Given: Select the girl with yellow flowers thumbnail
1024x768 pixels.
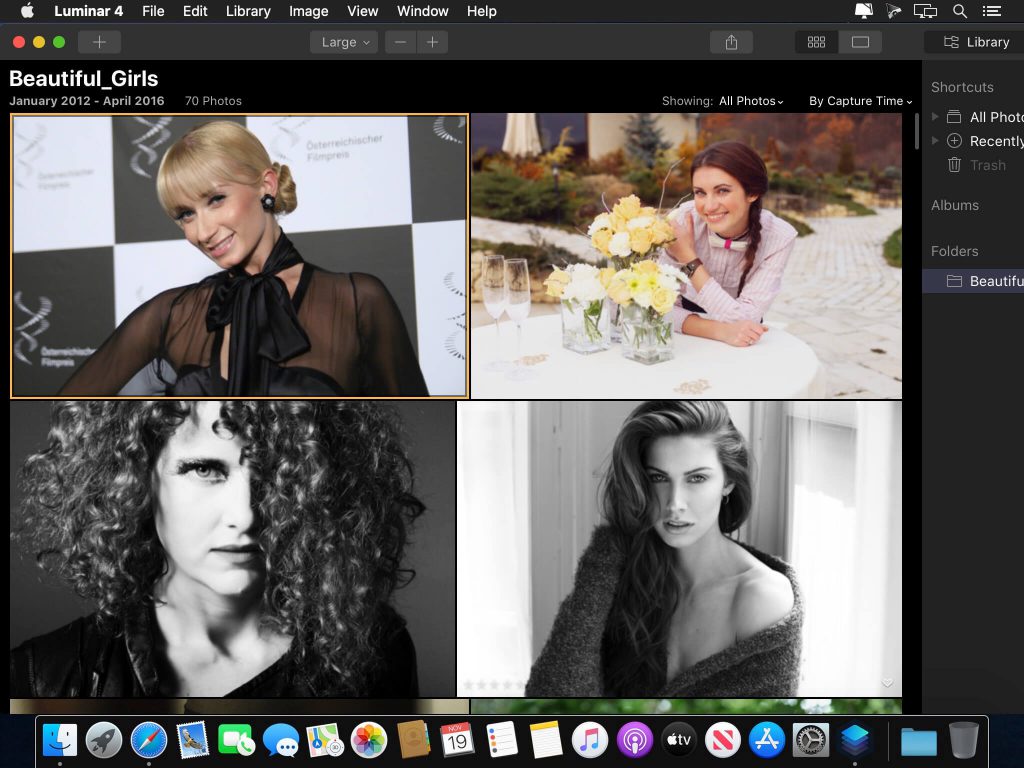Looking at the screenshot, I should coord(686,255).
